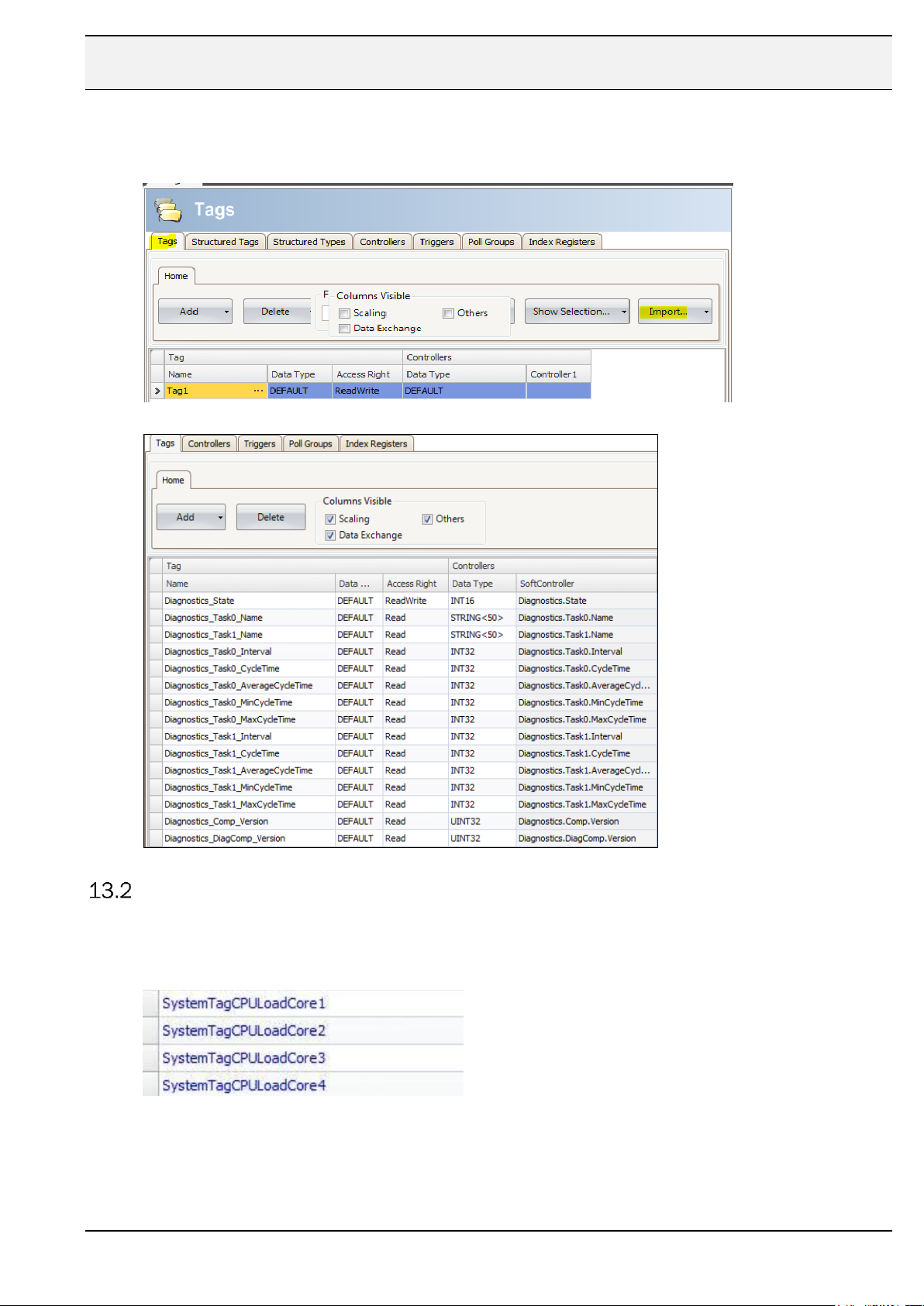924x1306 pixels.
Task: Open Add dropdown arrow above Diagnostics tag list
Action: (x=219, y=518)
